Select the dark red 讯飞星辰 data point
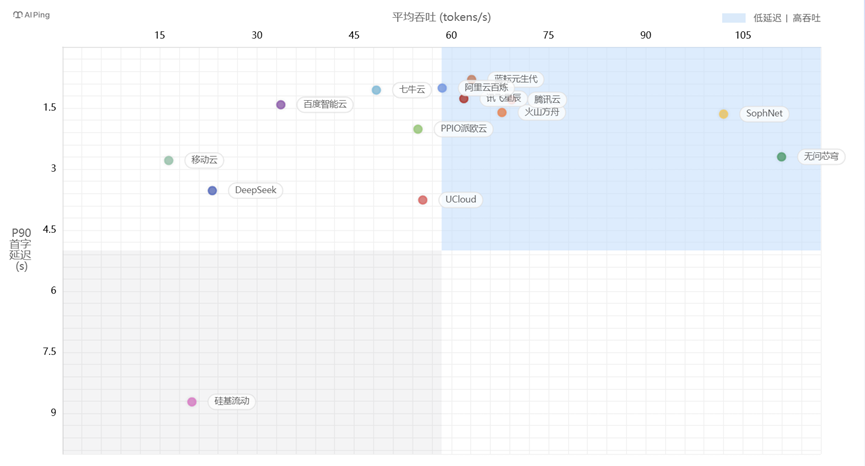 click(x=464, y=99)
